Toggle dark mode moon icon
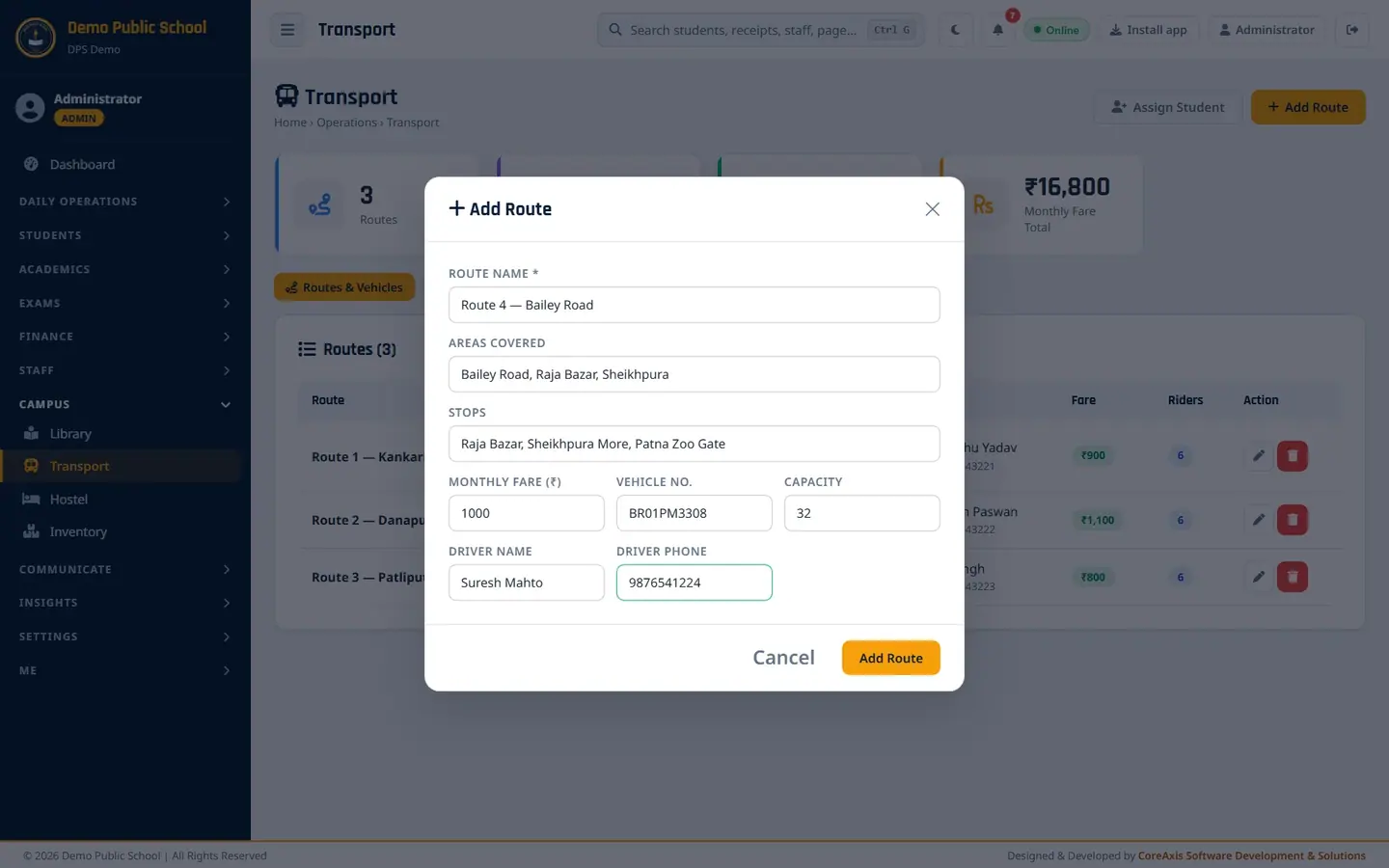This screenshot has height=868, width=1389. point(955,30)
